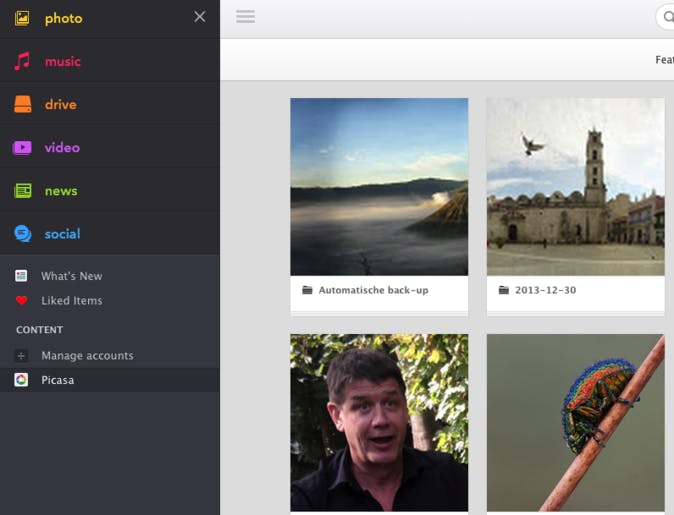Screen dimensions: 674x515
Task: Click the green newspaper icon
Action: click(x=23, y=190)
